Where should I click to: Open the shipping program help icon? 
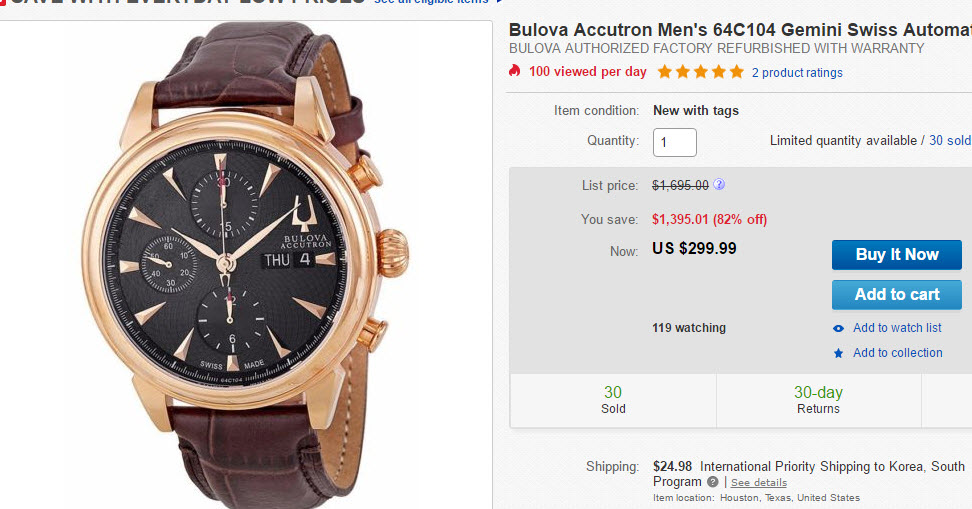(713, 482)
